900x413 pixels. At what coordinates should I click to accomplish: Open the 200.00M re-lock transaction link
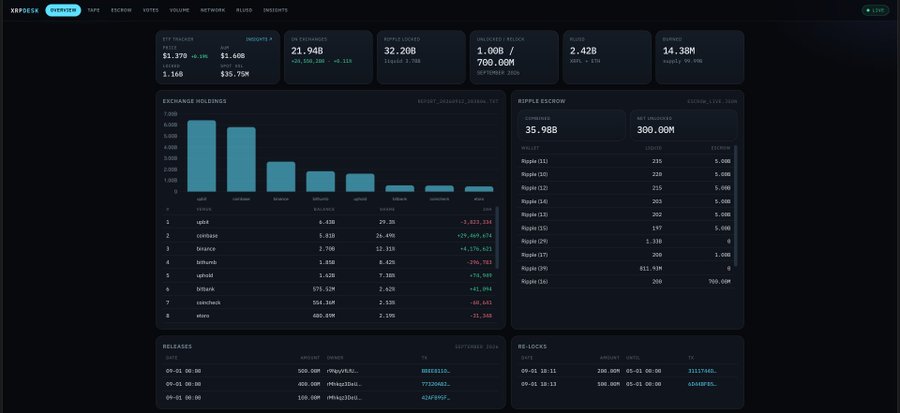(703, 371)
